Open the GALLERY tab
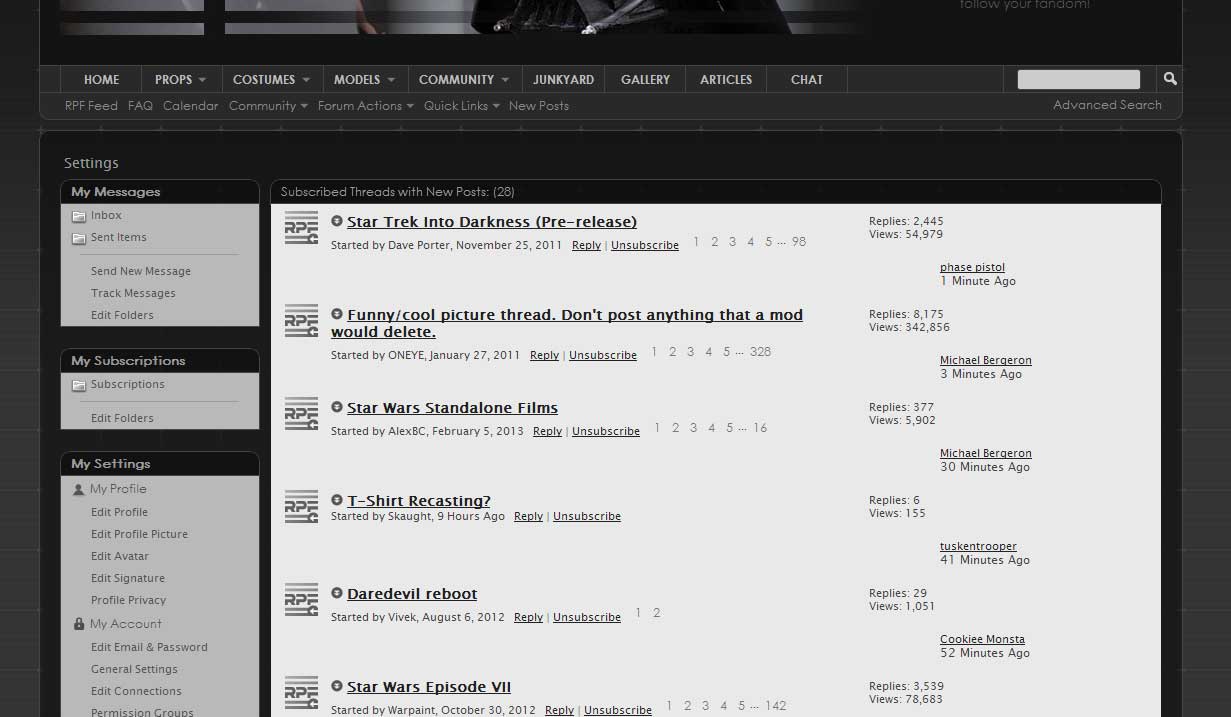 645,79
